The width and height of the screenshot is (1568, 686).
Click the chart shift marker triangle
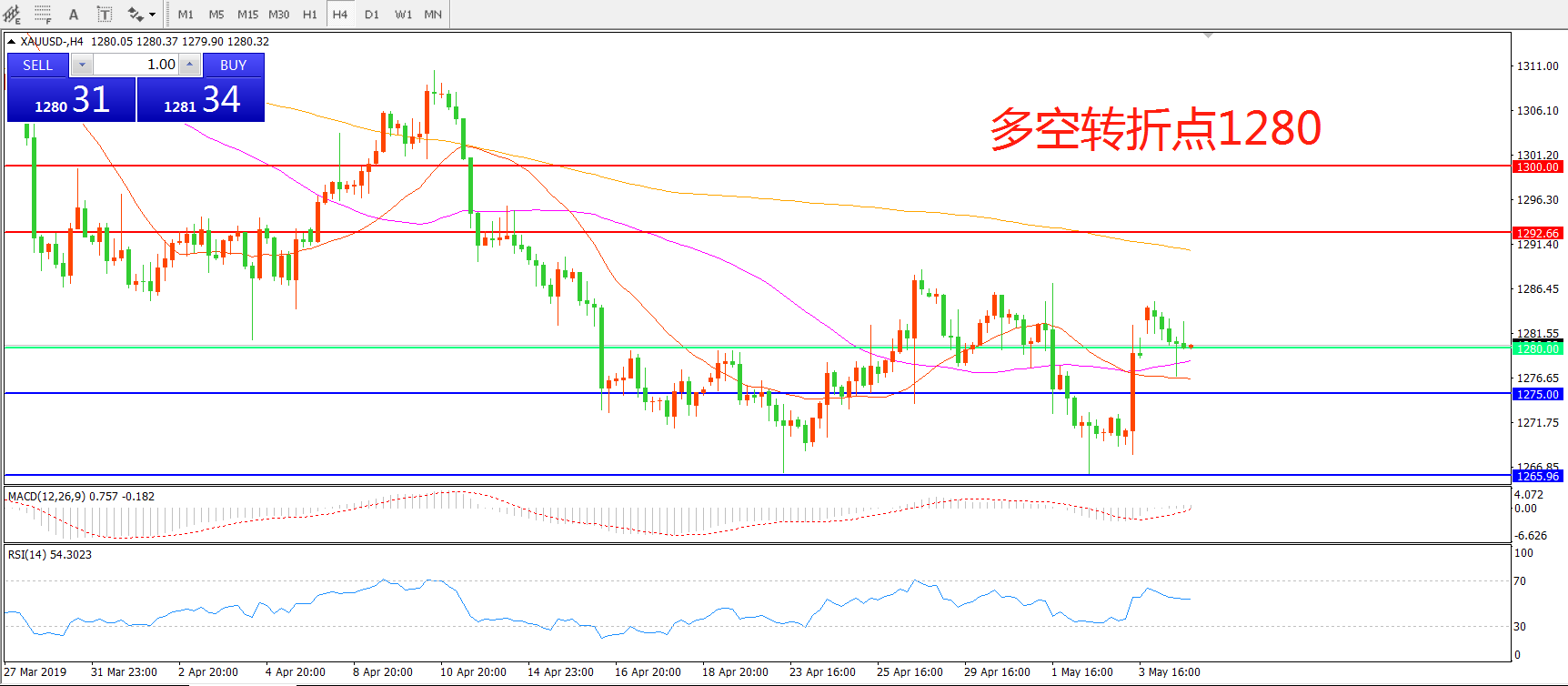1208,35
